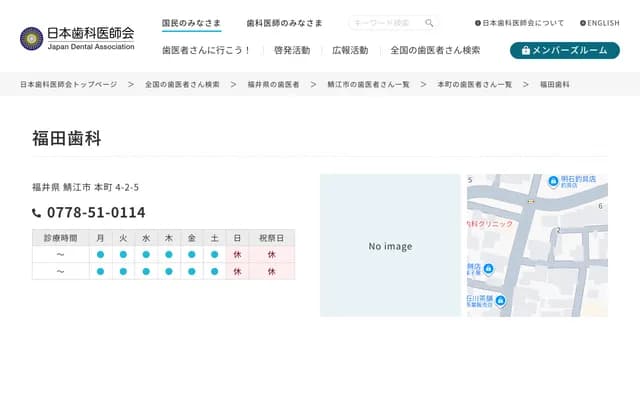640x400 pixels.
Task: Open the 啓発活動 menu item
Action: tap(291, 50)
